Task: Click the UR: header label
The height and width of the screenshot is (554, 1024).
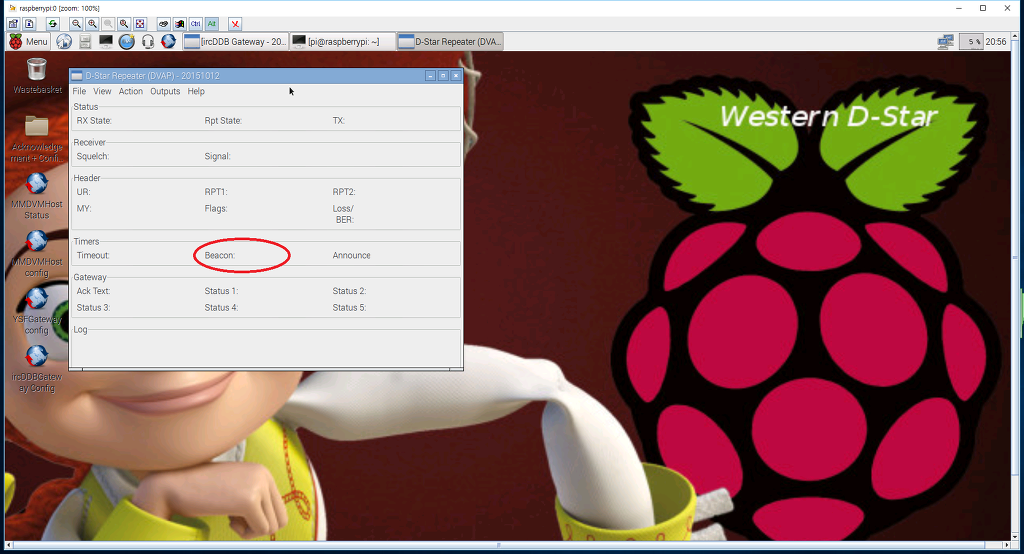Action: (x=83, y=192)
